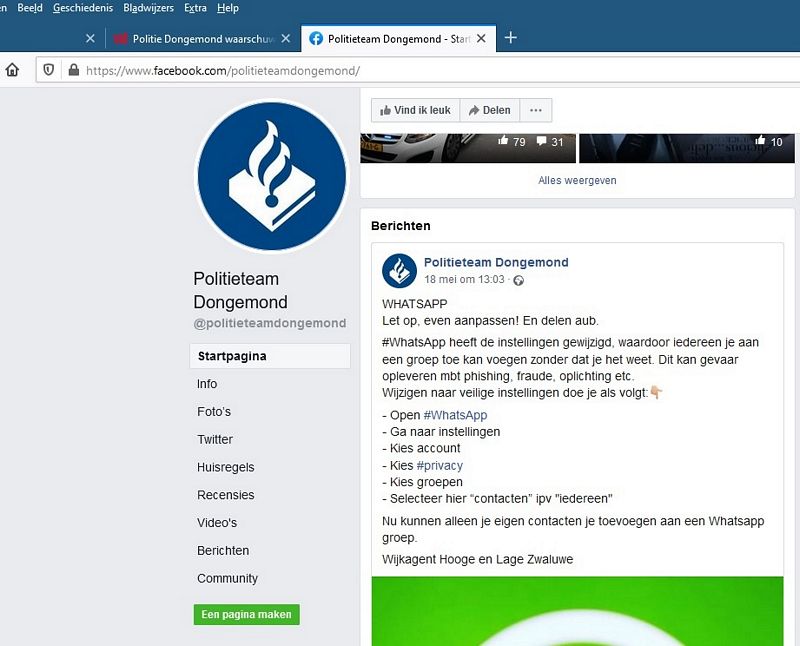The width and height of the screenshot is (800, 646).
Task: Click the green WhatsApp post image
Action: (577, 611)
